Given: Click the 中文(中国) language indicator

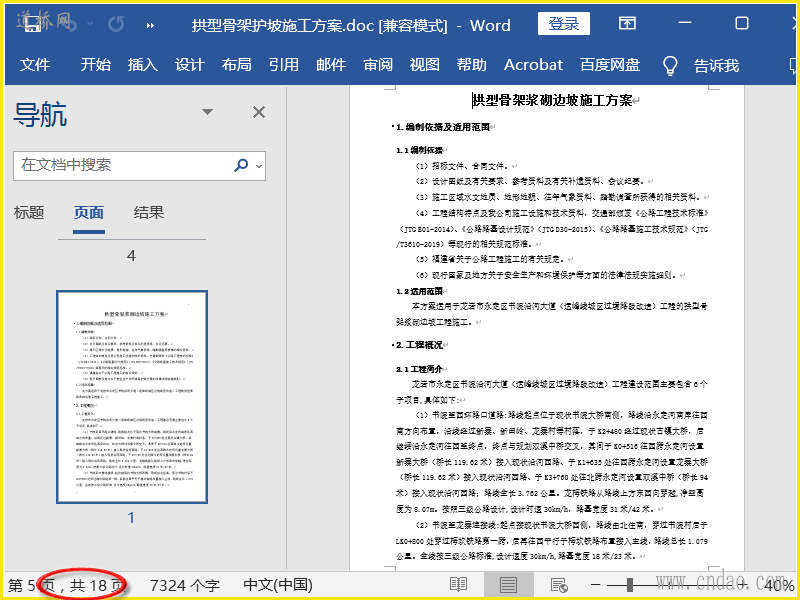Looking at the screenshot, I should click(278, 585).
